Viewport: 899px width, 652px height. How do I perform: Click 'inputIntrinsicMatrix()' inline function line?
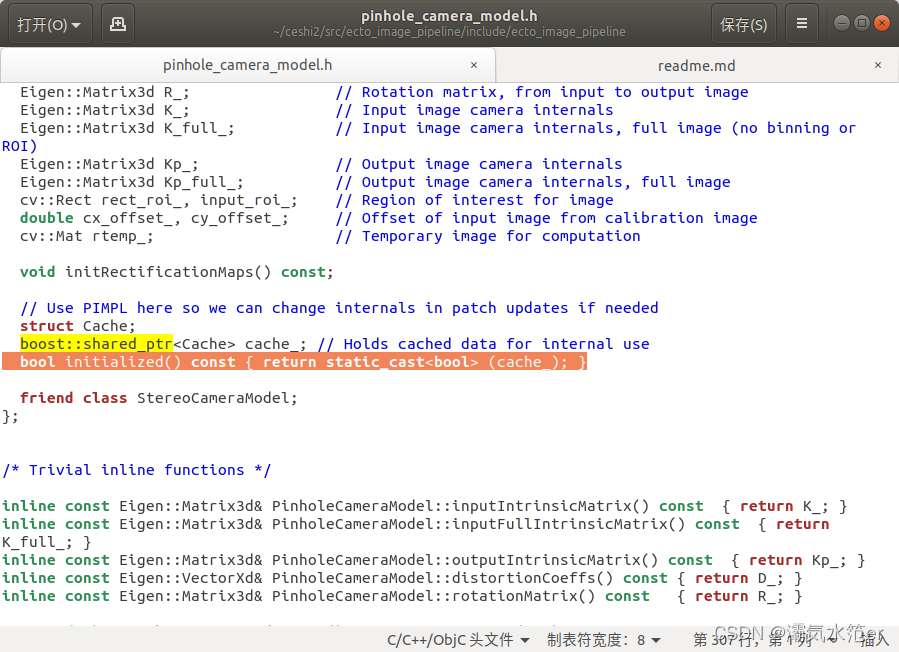425,506
